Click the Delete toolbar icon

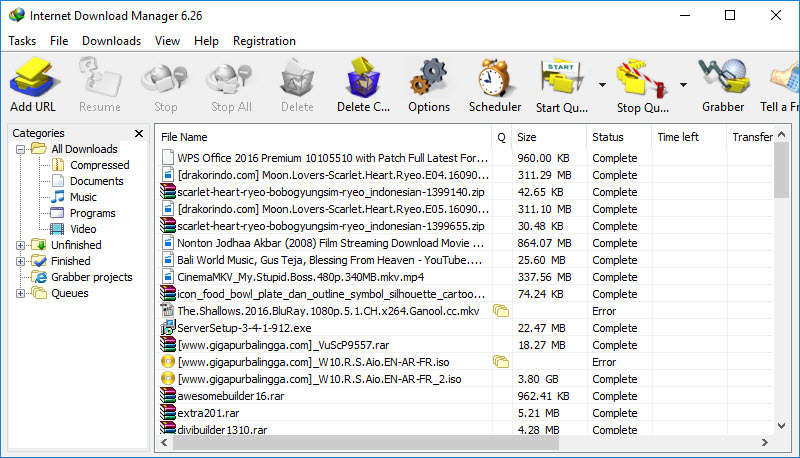coord(297,78)
